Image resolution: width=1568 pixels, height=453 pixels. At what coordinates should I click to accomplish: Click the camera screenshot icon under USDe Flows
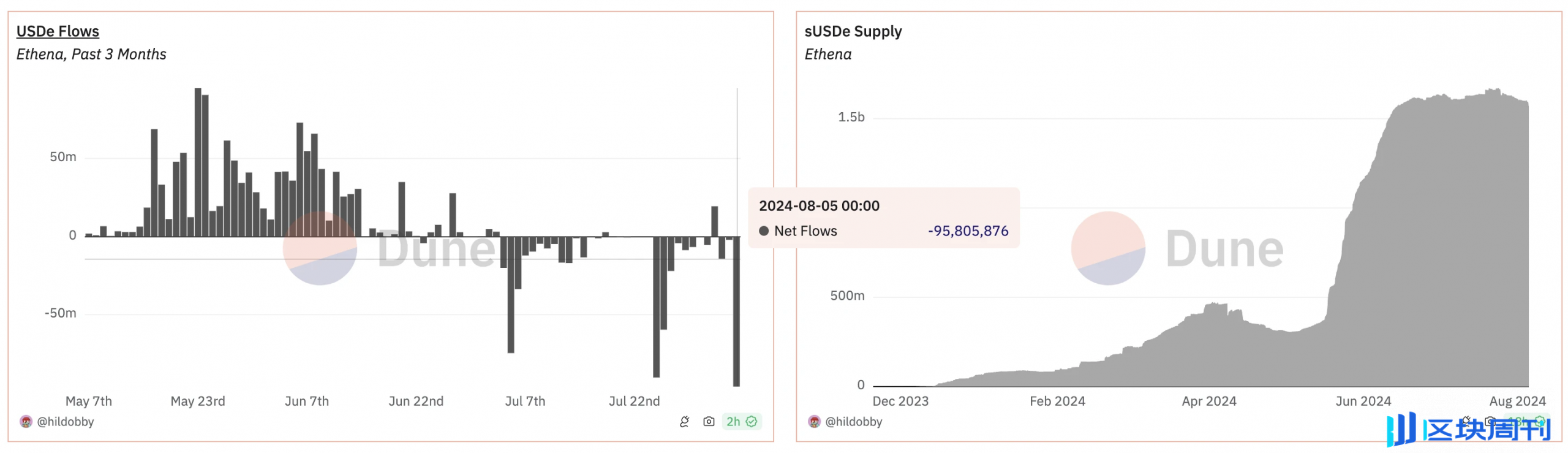coord(709,422)
